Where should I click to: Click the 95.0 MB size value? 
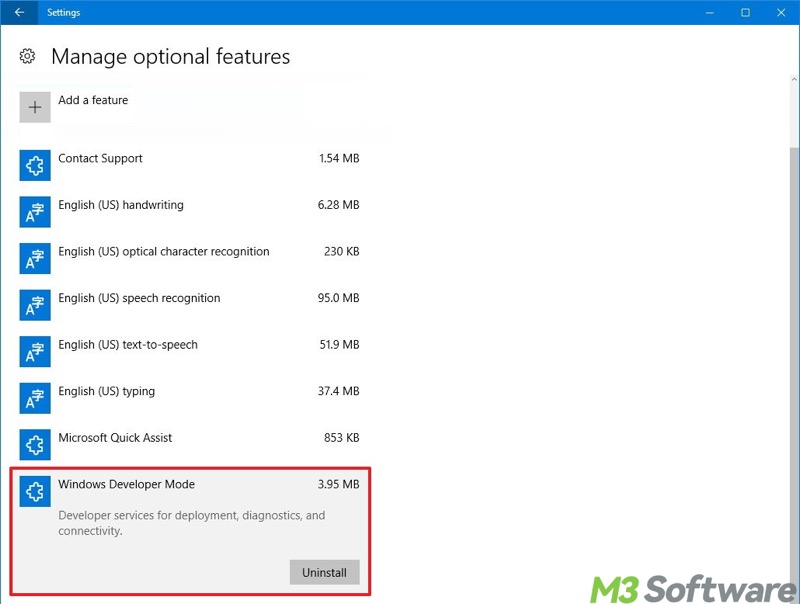(x=339, y=298)
